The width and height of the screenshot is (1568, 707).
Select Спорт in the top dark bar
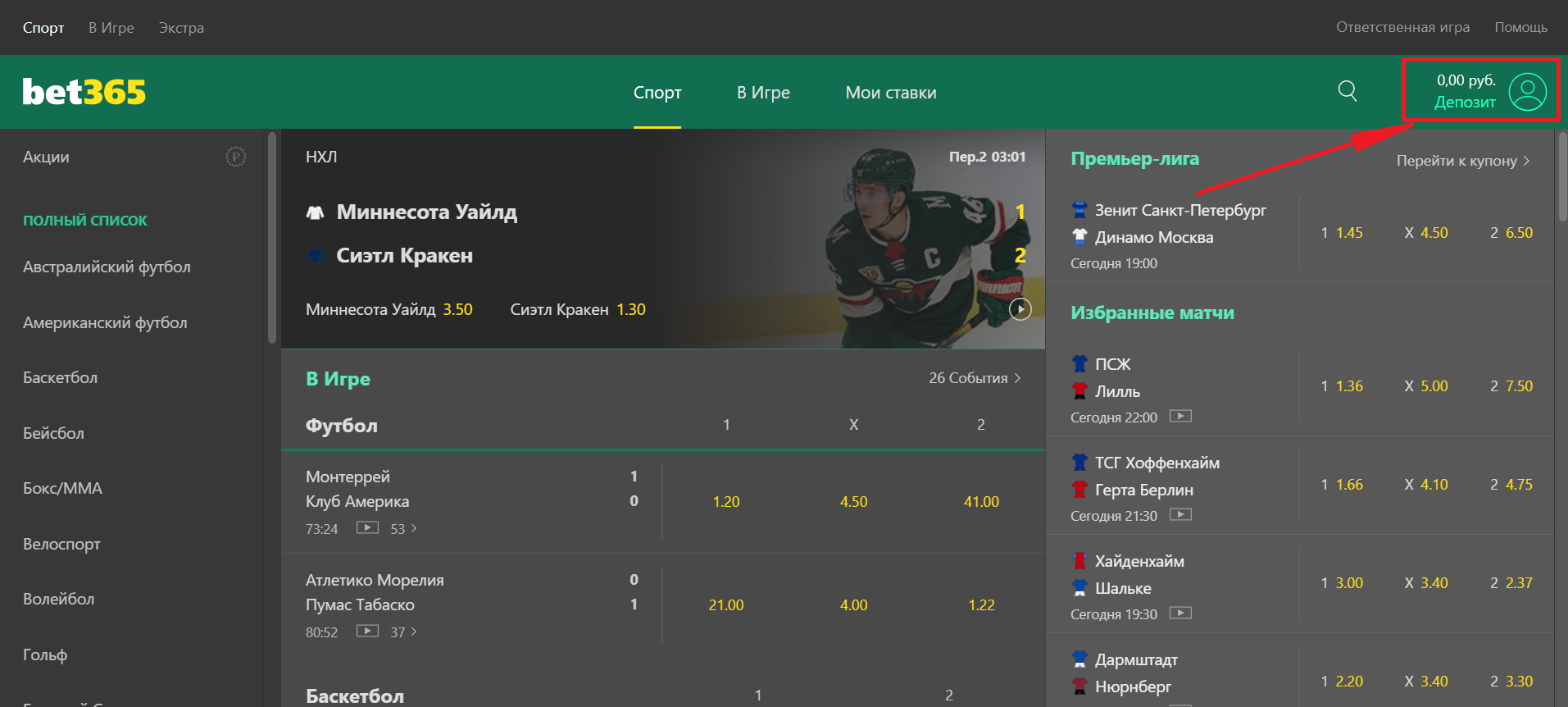point(43,28)
